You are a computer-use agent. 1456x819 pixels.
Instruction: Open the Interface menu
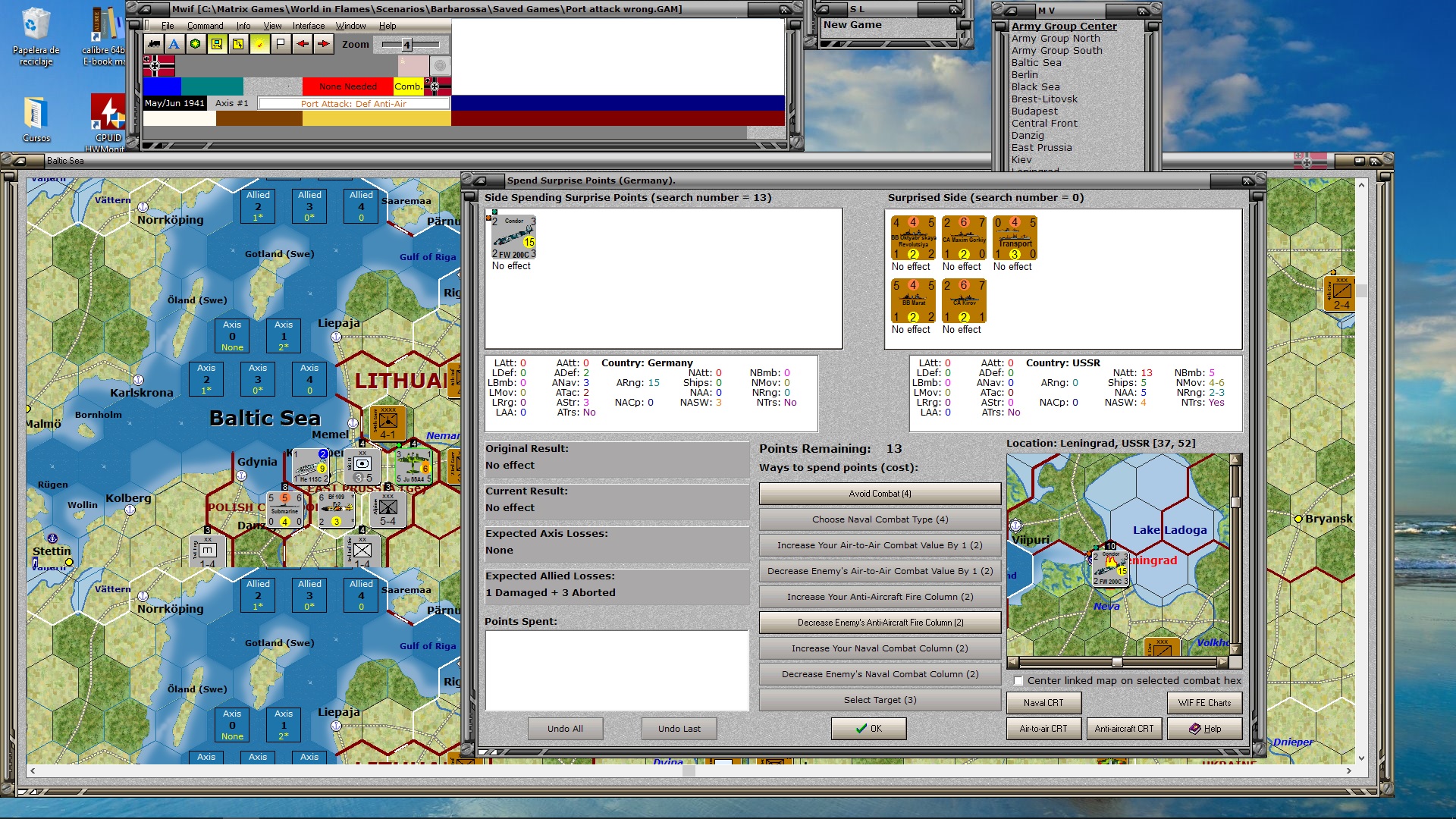coord(308,26)
